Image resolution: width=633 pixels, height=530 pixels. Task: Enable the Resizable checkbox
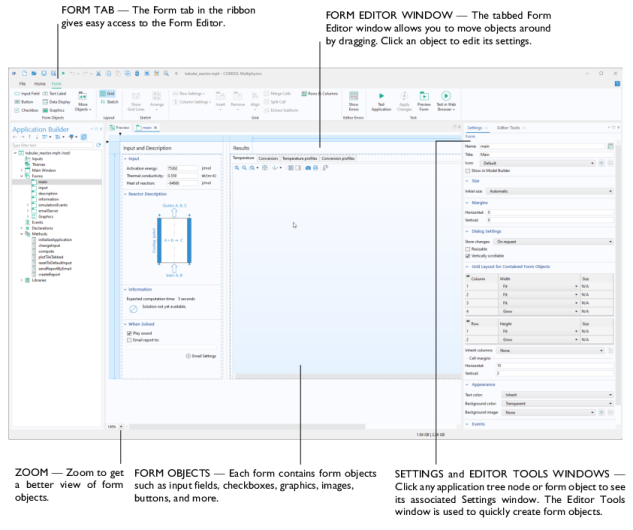tap(468, 250)
